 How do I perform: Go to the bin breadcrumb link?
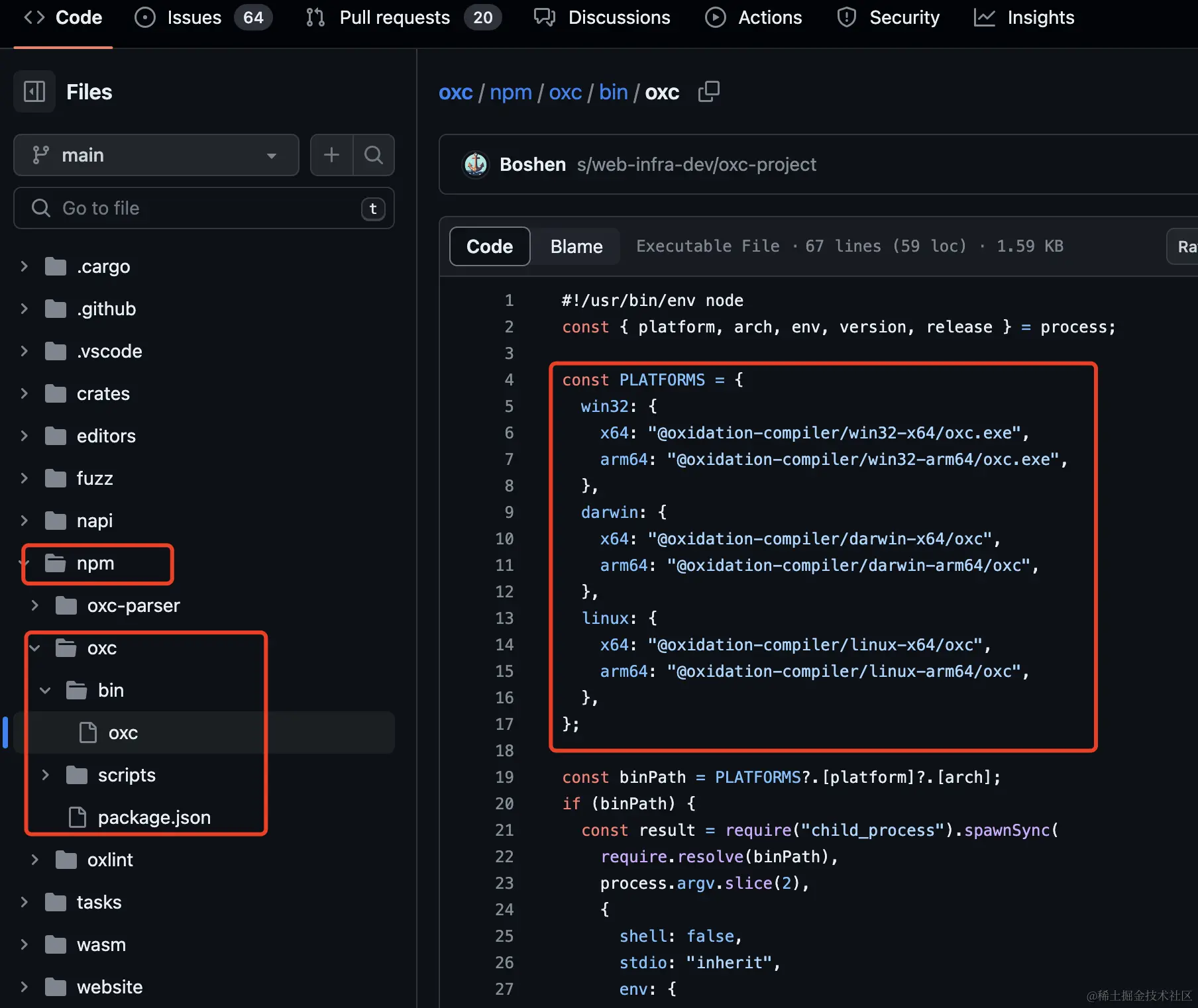[614, 92]
